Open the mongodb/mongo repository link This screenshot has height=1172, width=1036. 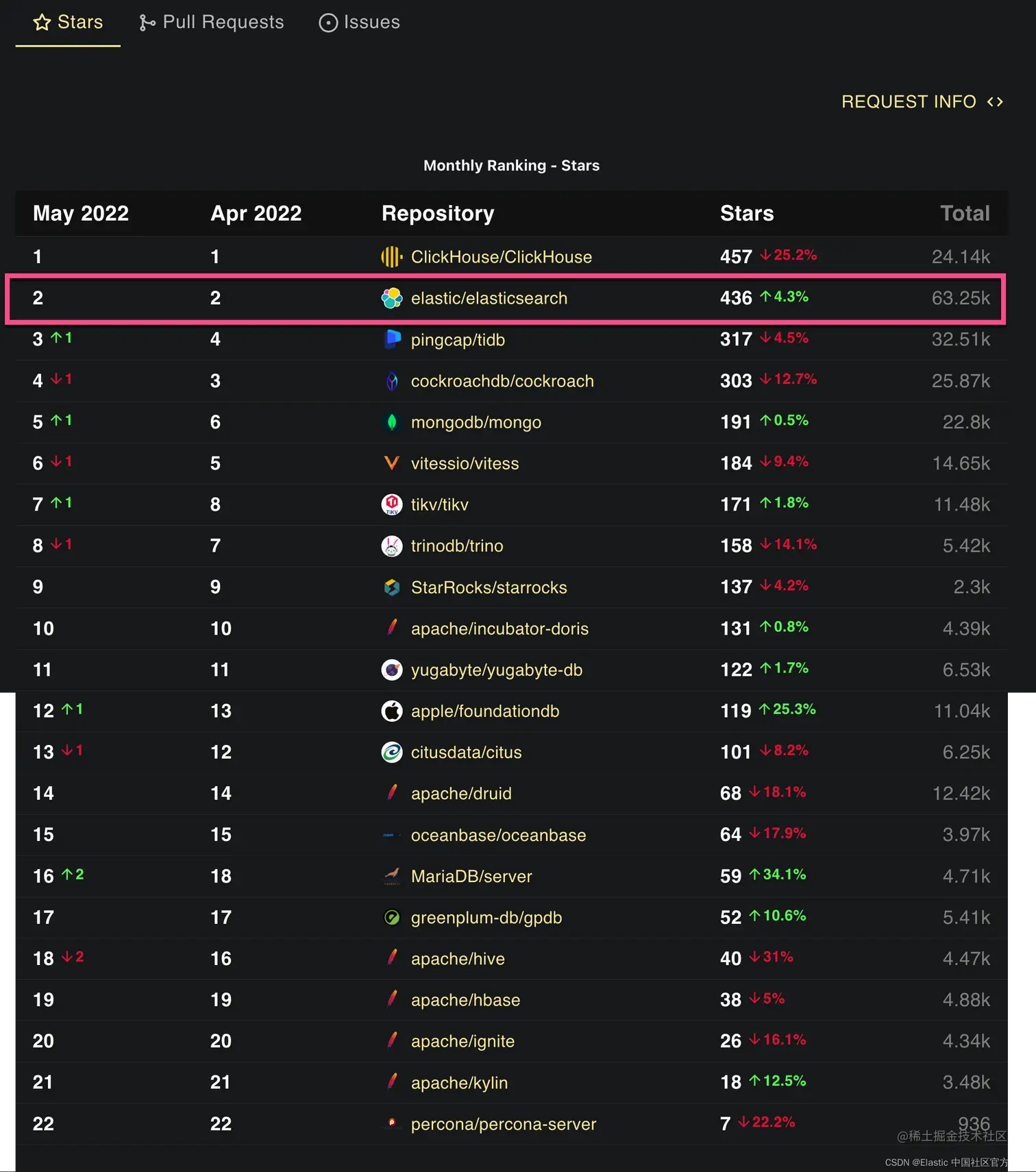click(x=476, y=422)
